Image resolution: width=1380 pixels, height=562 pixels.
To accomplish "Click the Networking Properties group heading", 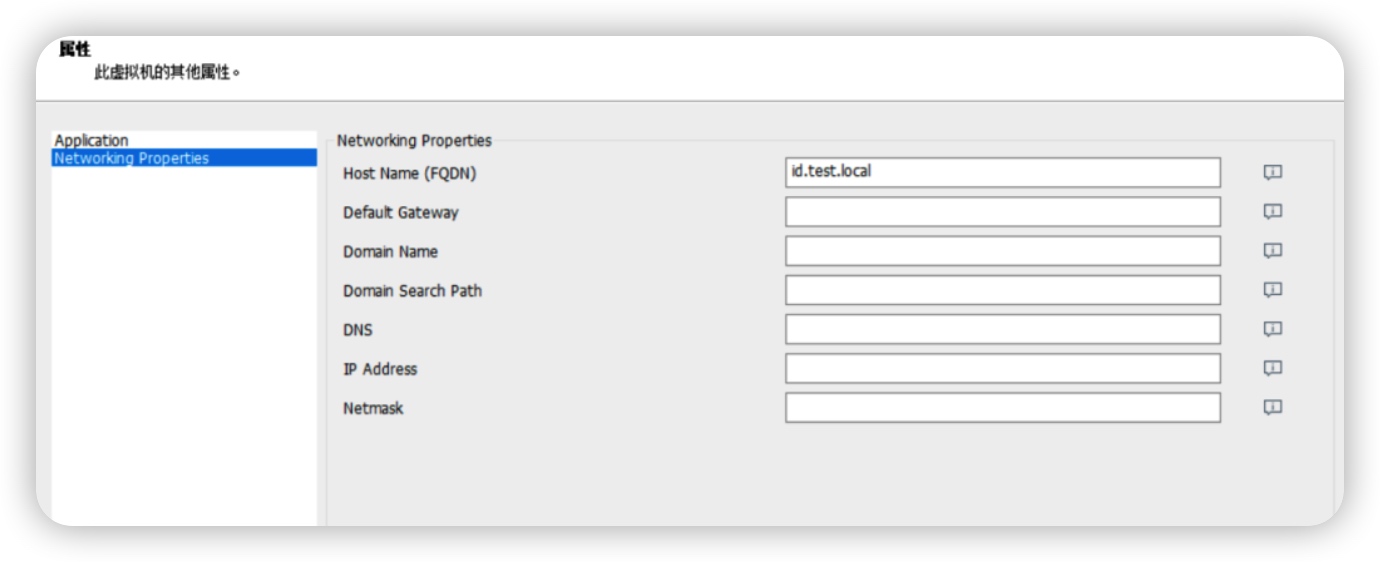I will click(x=414, y=141).
